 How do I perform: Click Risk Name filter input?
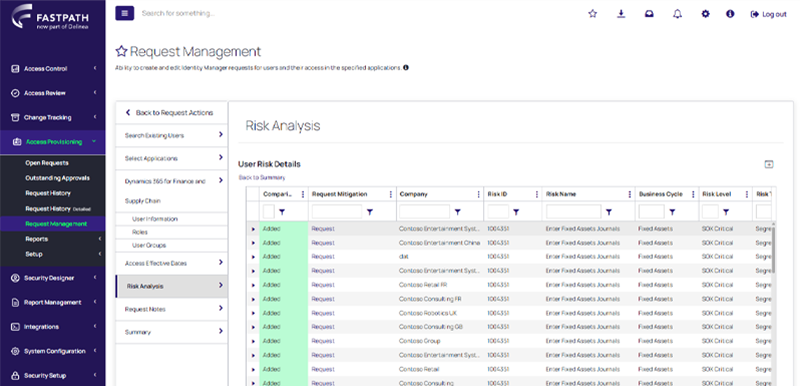[x=573, y=212]
